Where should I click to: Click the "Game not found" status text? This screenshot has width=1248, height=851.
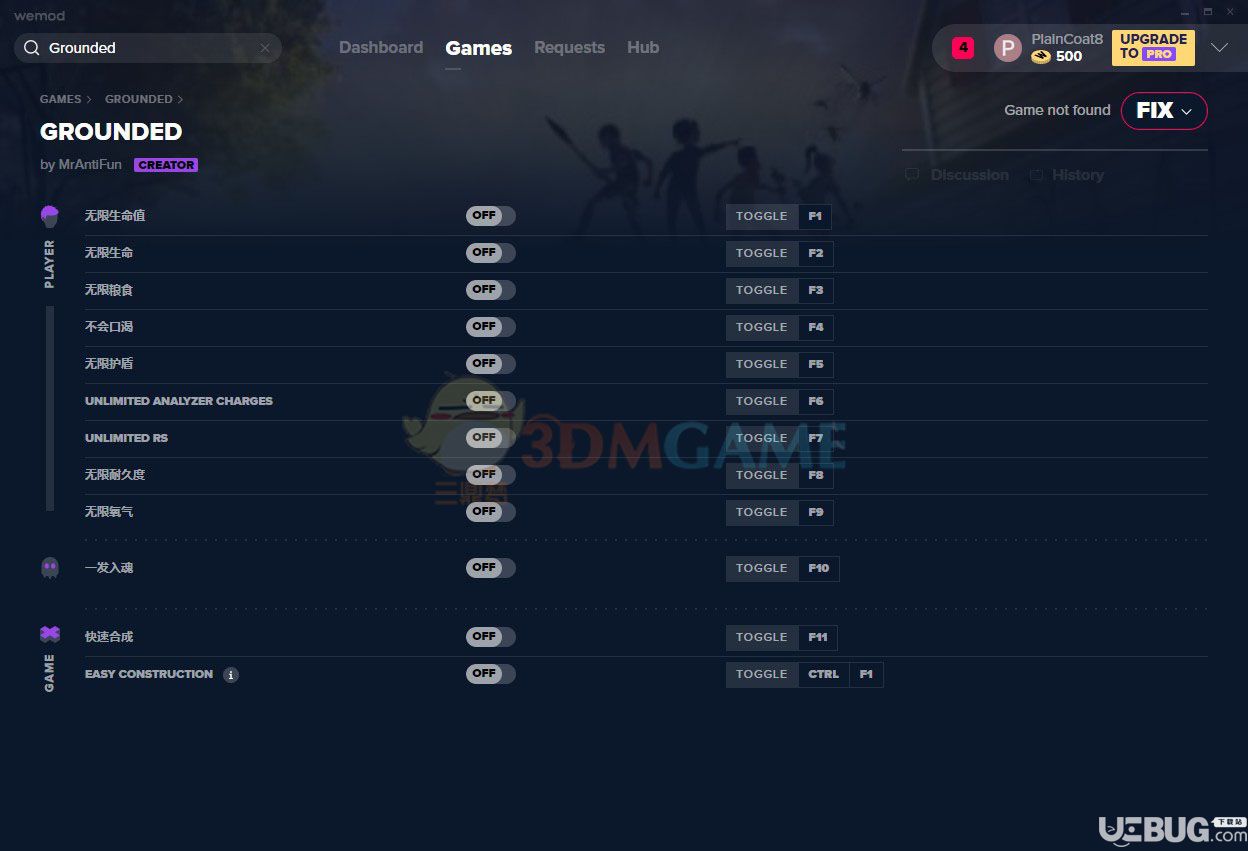tap(1057, 110)
